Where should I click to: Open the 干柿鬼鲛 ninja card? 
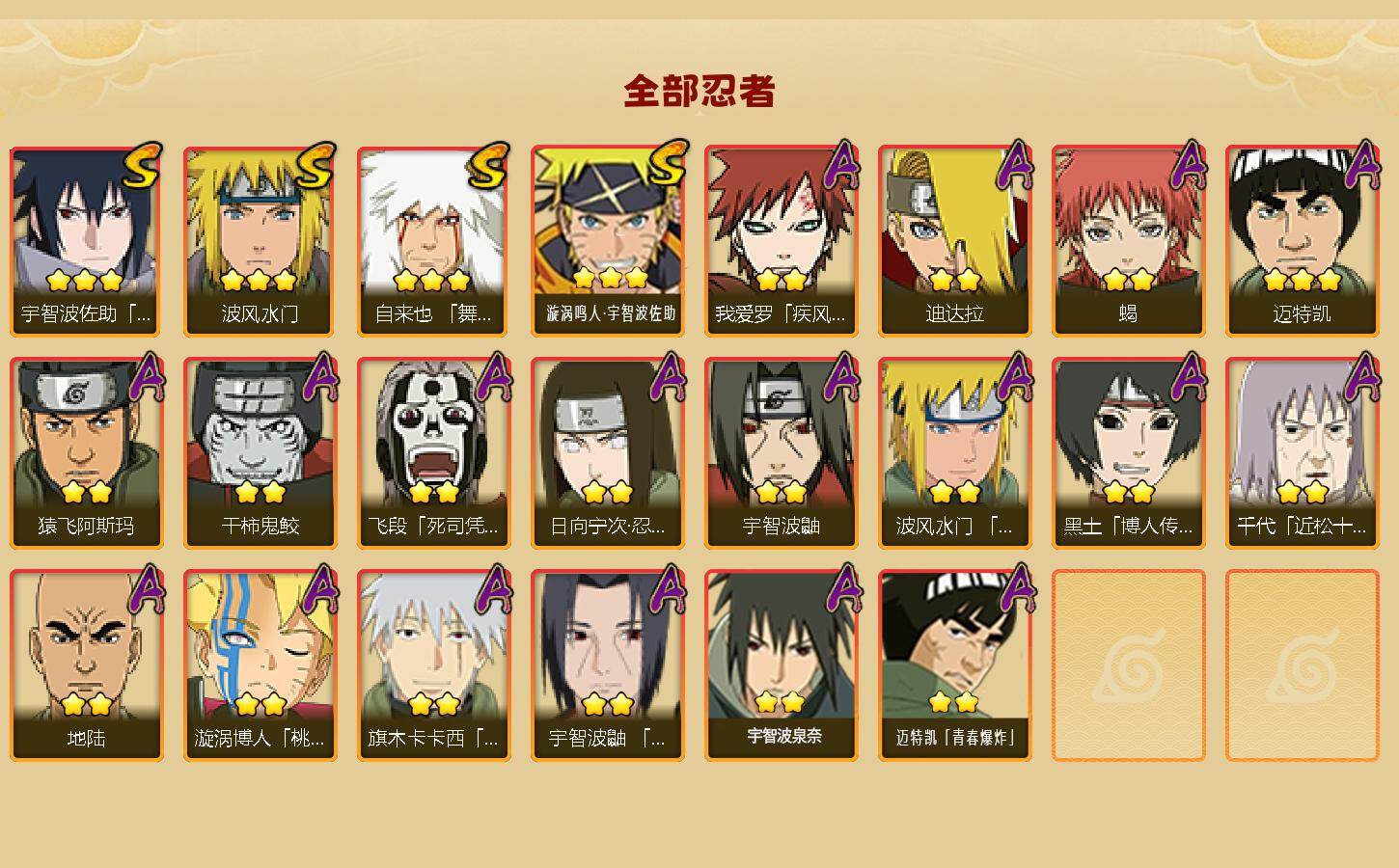pyautogui.click(x=260, y=453)
